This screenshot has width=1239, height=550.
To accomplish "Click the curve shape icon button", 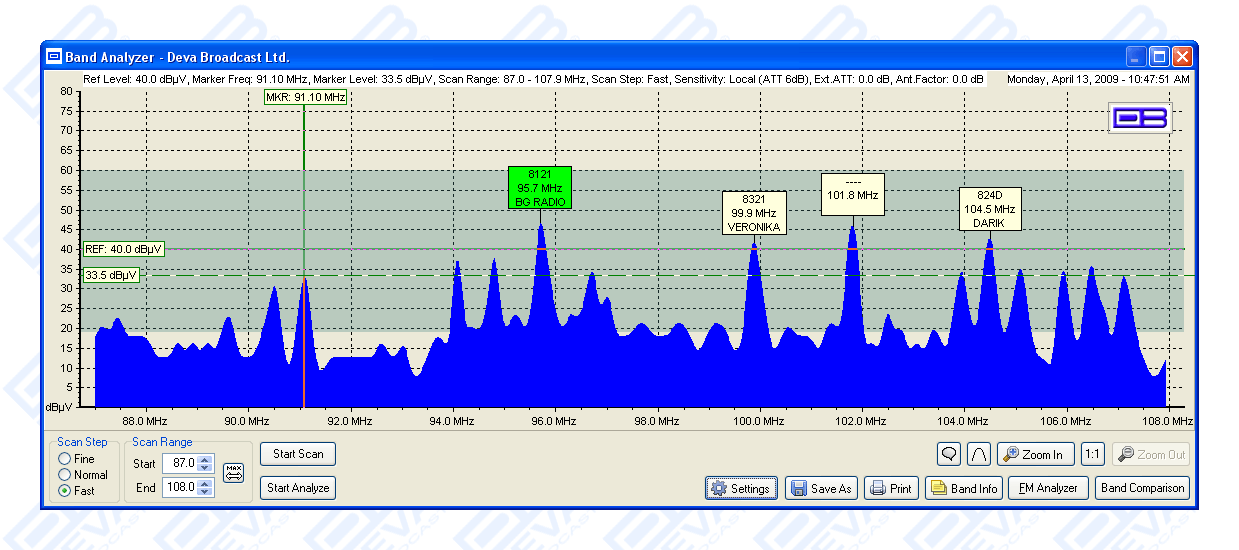I will pyautogui.click(x=979, y=454).
